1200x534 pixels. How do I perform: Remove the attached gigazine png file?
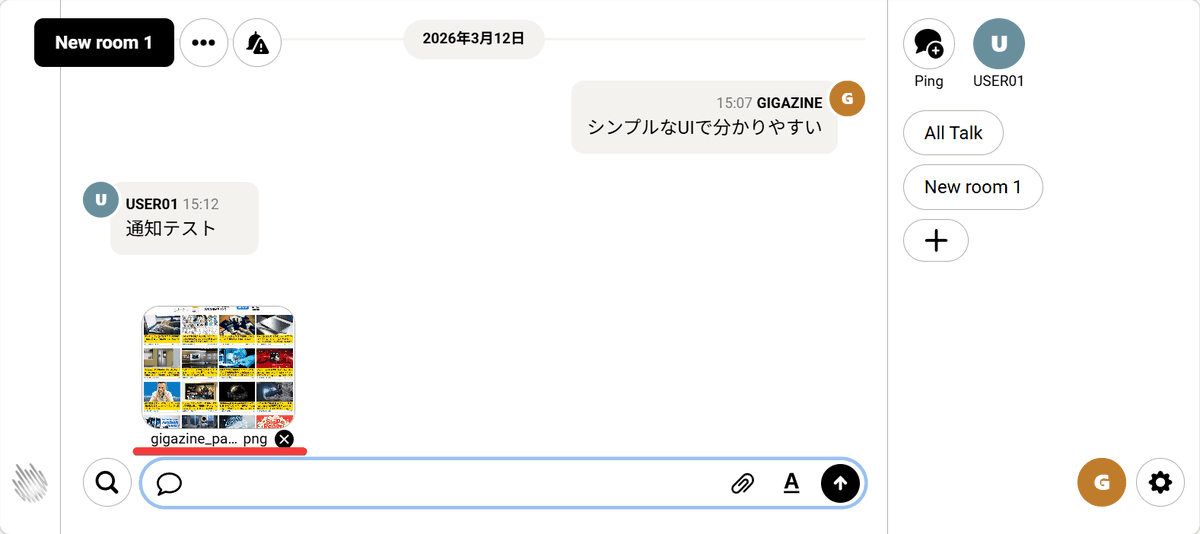click(x=284, y=439)
